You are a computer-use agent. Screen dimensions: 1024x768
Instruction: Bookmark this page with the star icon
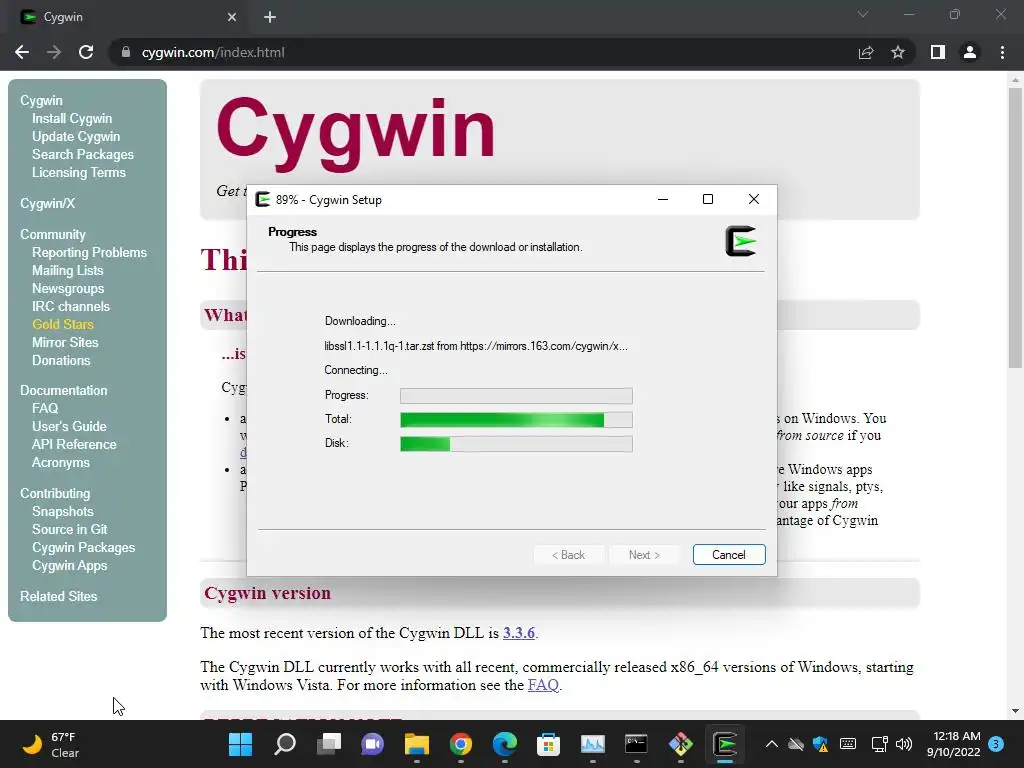pos(898,52)
